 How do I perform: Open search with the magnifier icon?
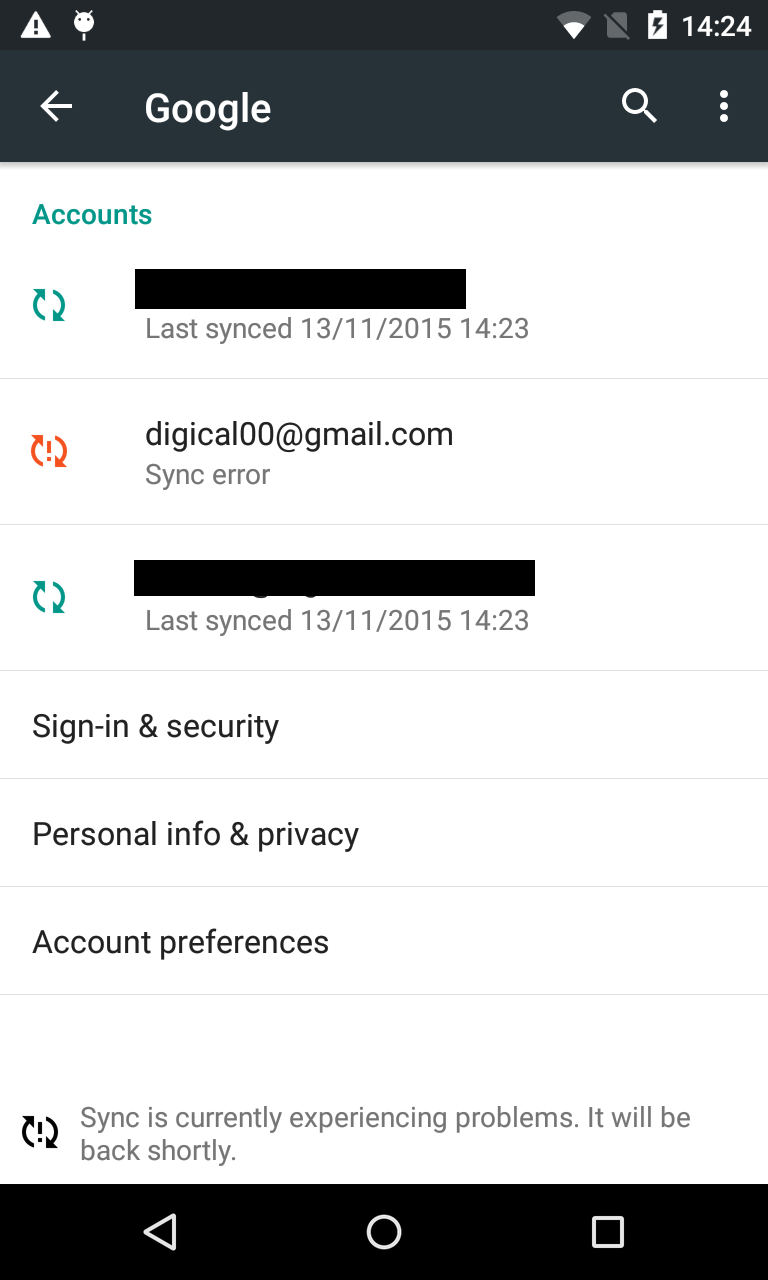tap(639, 106)
